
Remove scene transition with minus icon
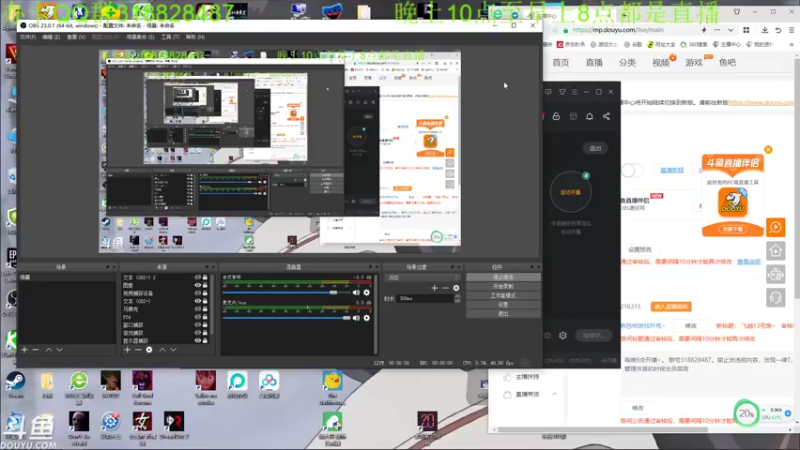445,288
